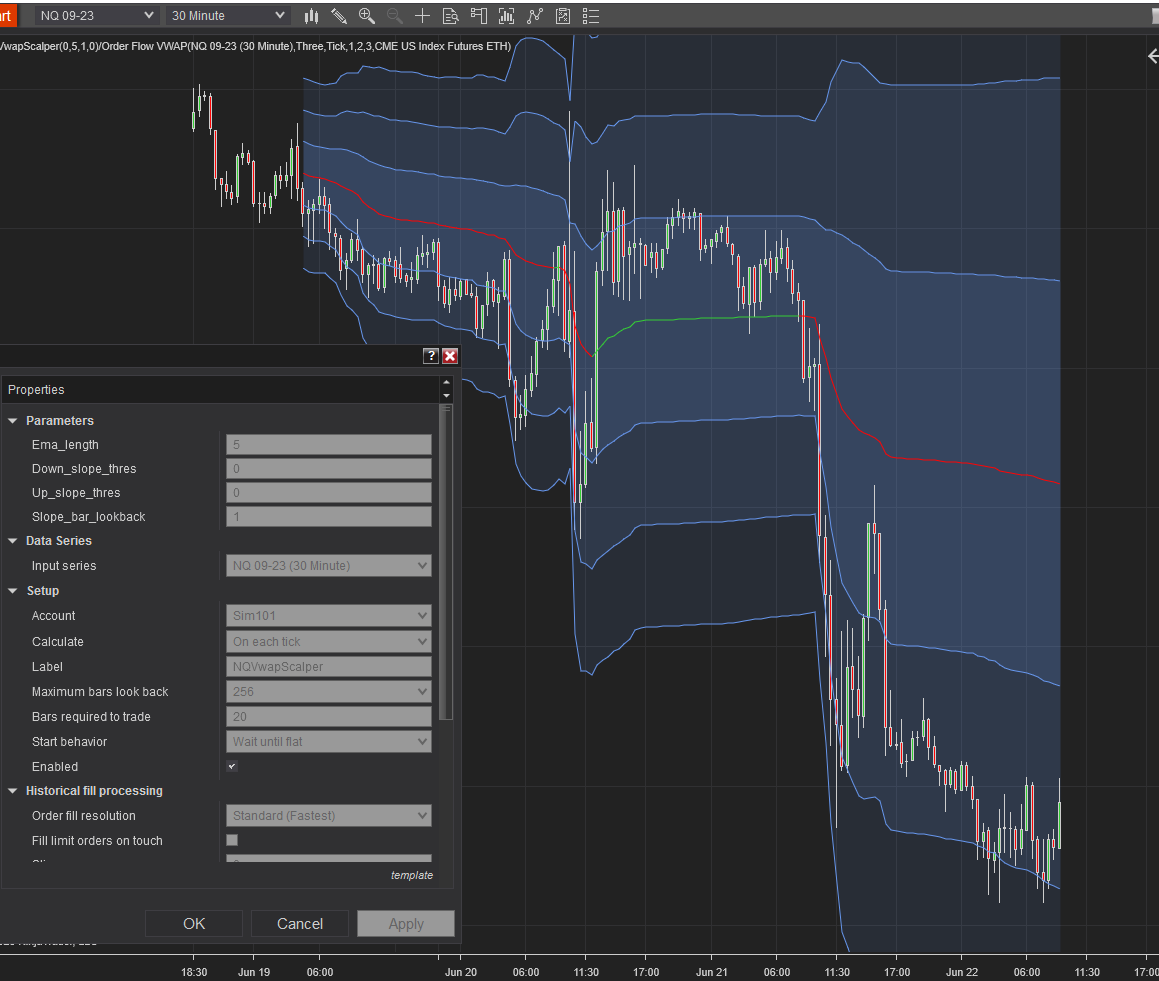Click the Maximum bars look back label

[100, 692]
